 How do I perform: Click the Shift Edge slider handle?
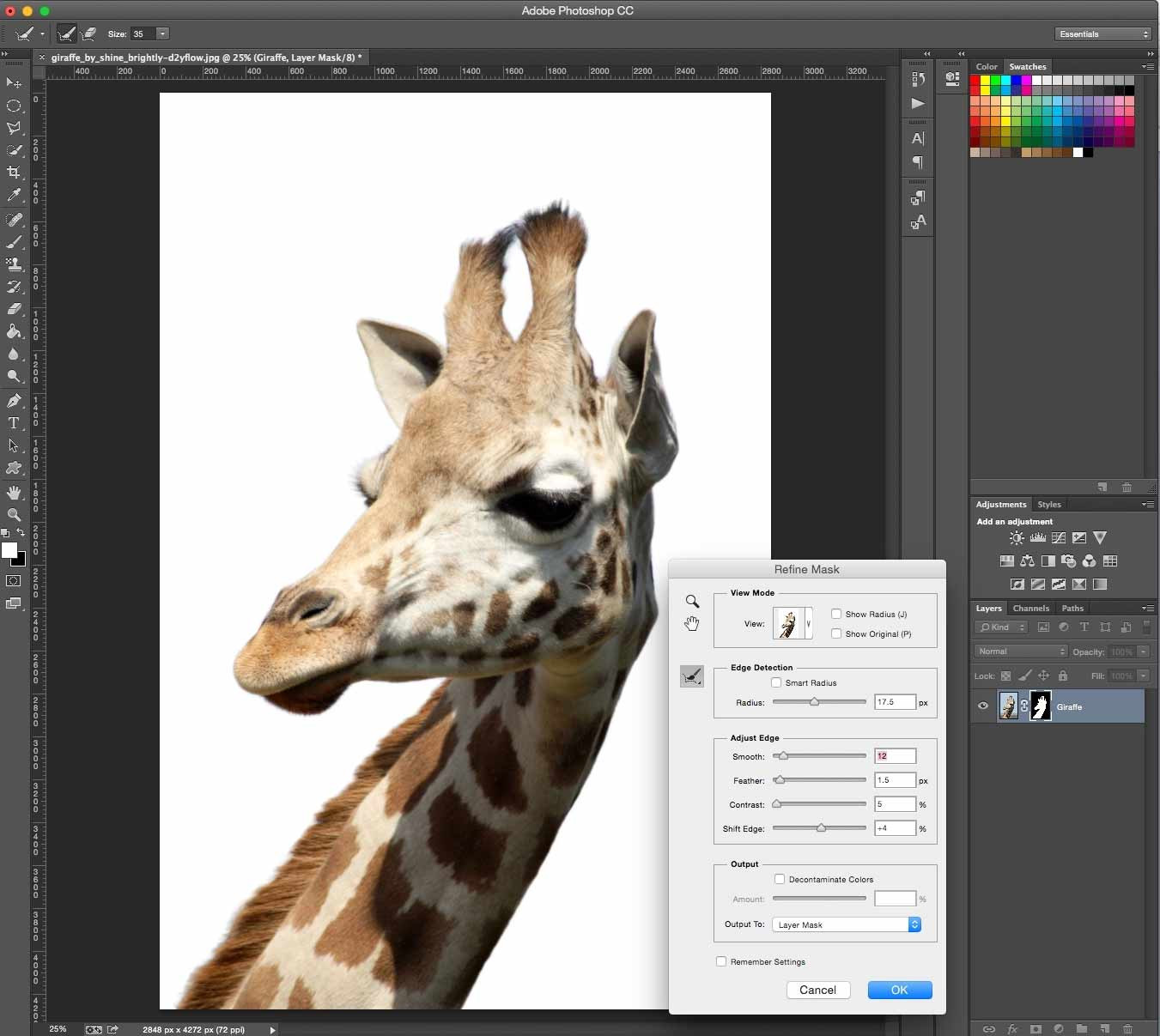[x=821, y=828]
